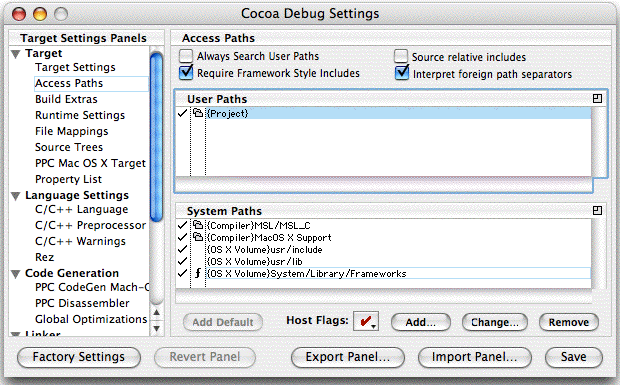Click Revert Panel button
Screen dimensions: 620x385
pos(205,357)
